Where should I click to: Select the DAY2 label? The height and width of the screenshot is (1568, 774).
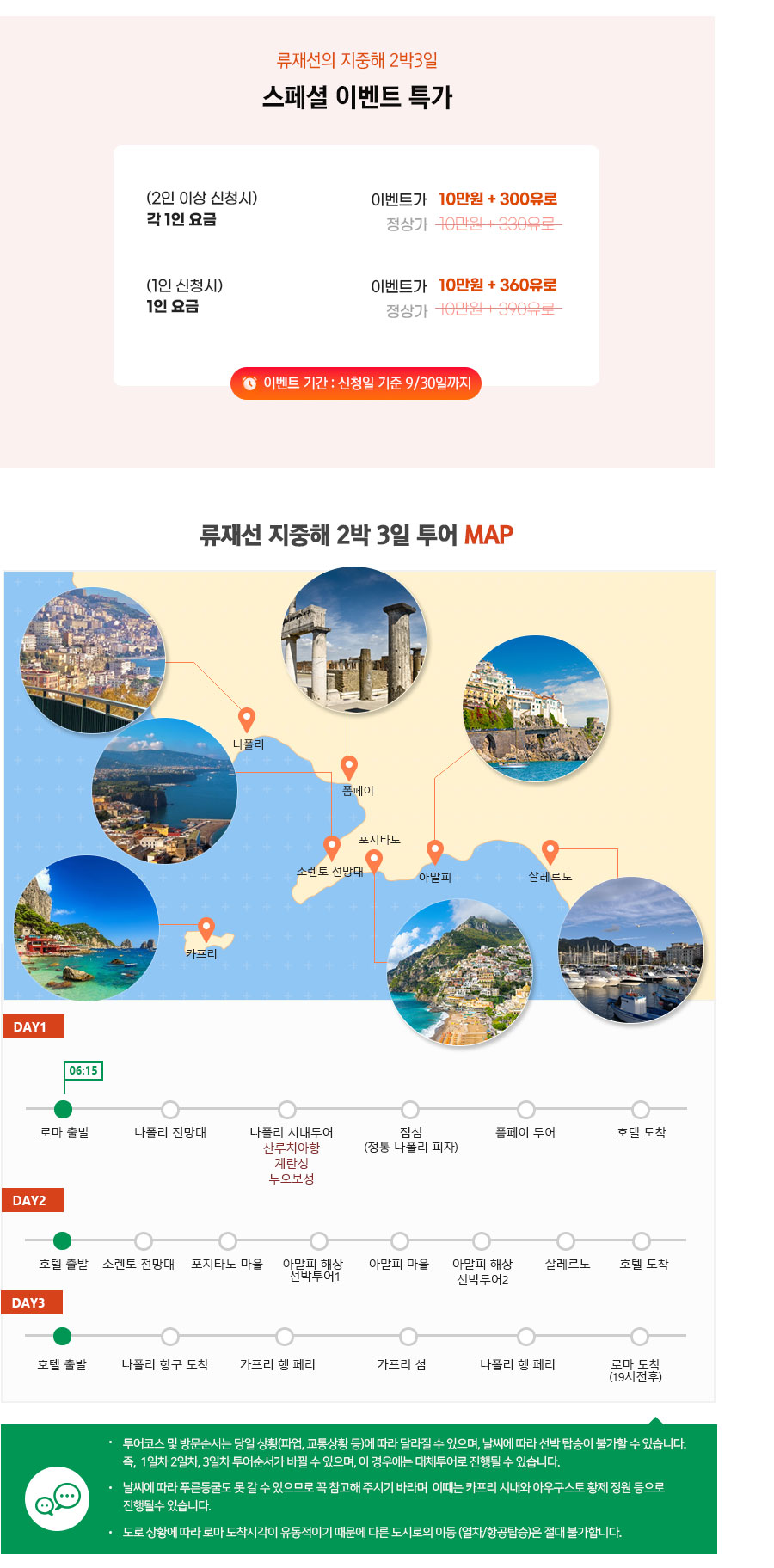pos(32,1200)
